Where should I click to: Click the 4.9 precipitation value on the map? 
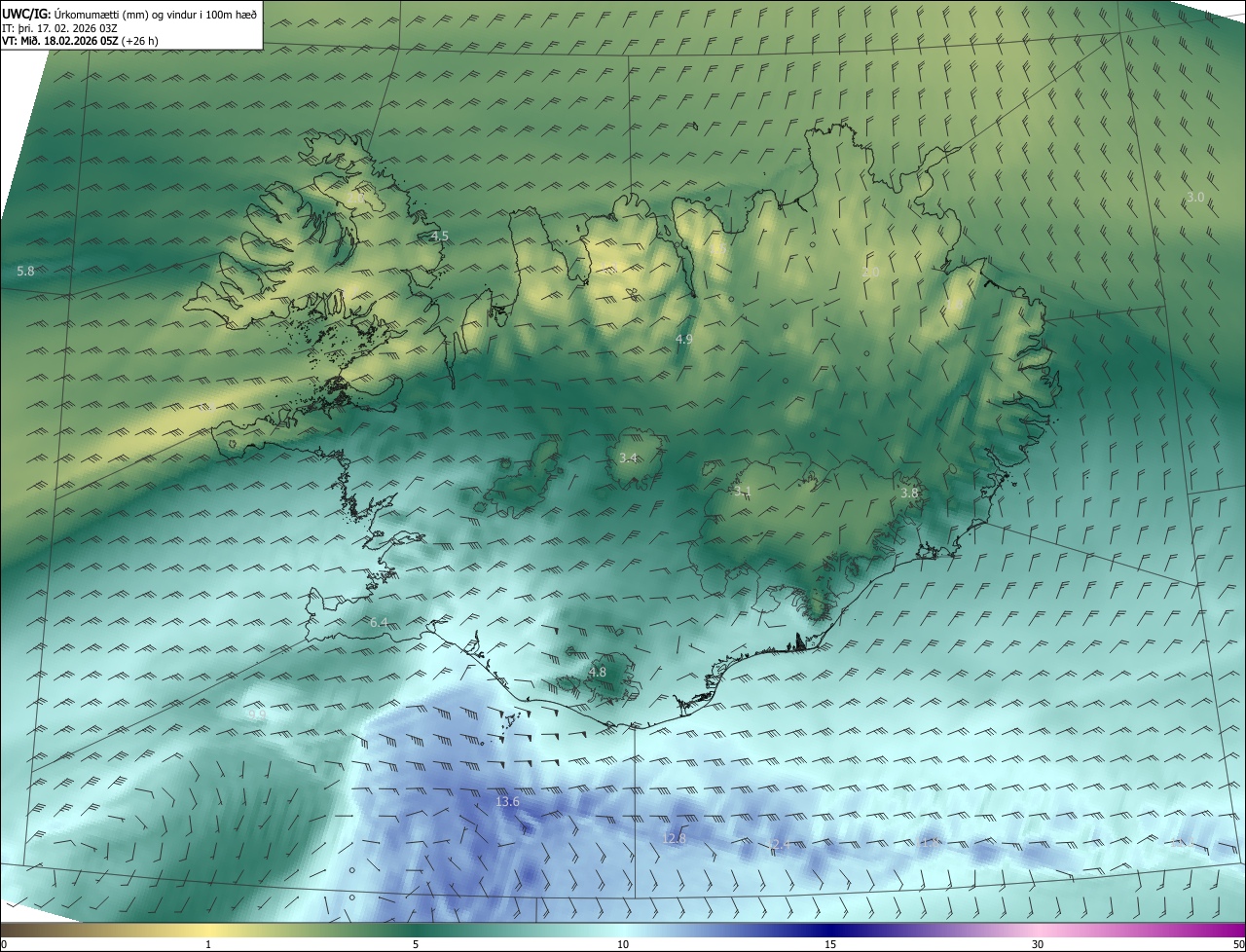683,339
